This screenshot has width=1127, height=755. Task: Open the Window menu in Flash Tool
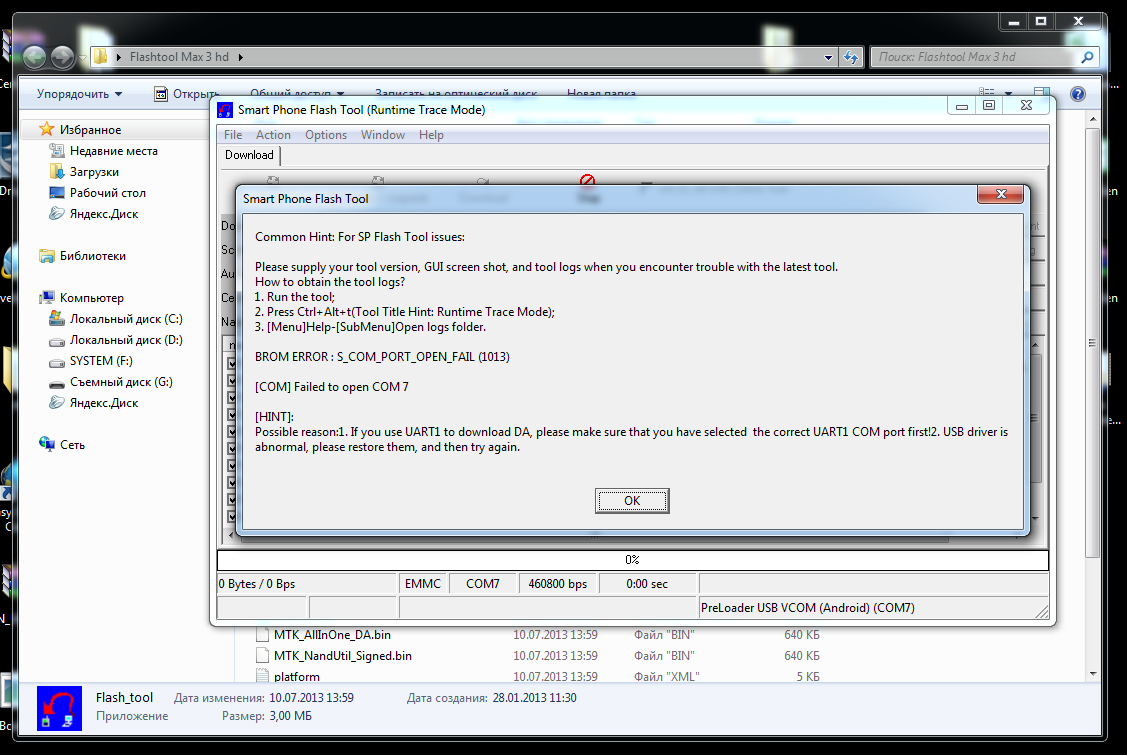pyautogui.click(x=382, y=134)
